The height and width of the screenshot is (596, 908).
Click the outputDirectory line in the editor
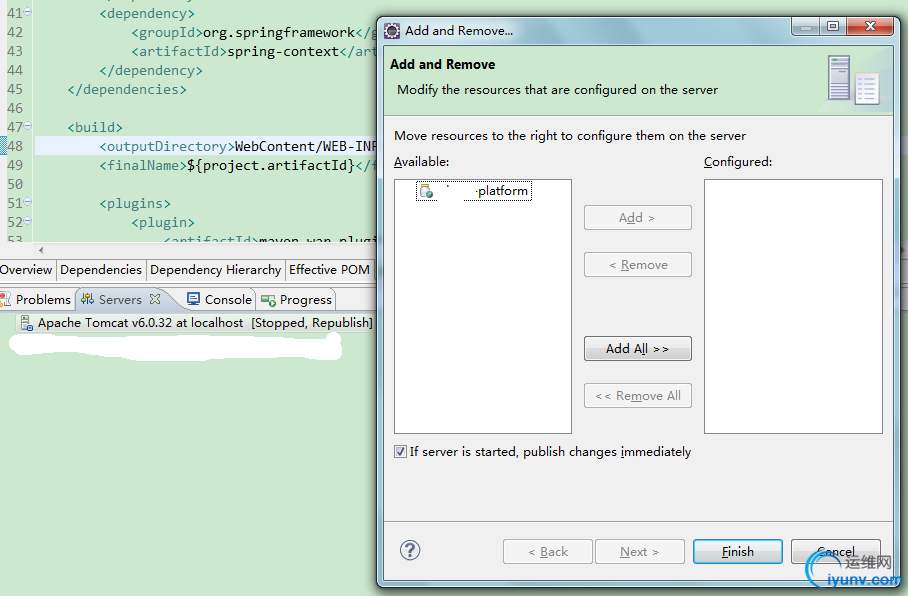tap(206, 147)
